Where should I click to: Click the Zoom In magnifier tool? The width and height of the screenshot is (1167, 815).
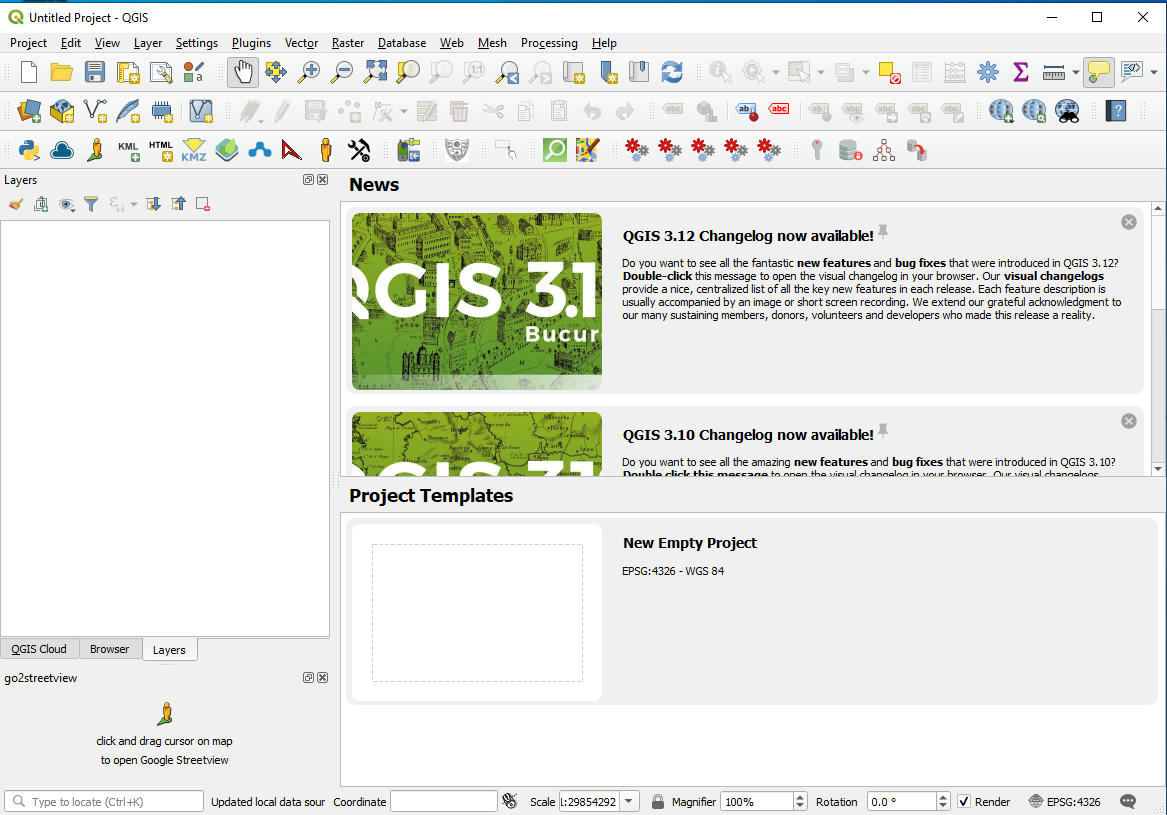pos(308,72)
